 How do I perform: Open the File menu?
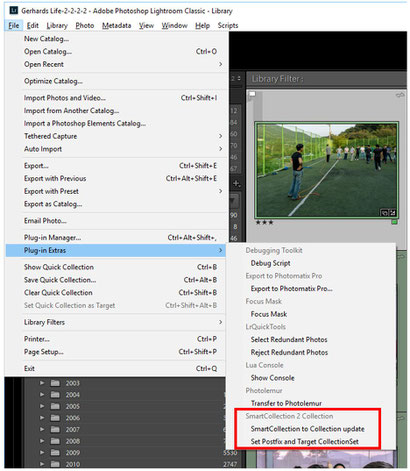click(14, 25)
